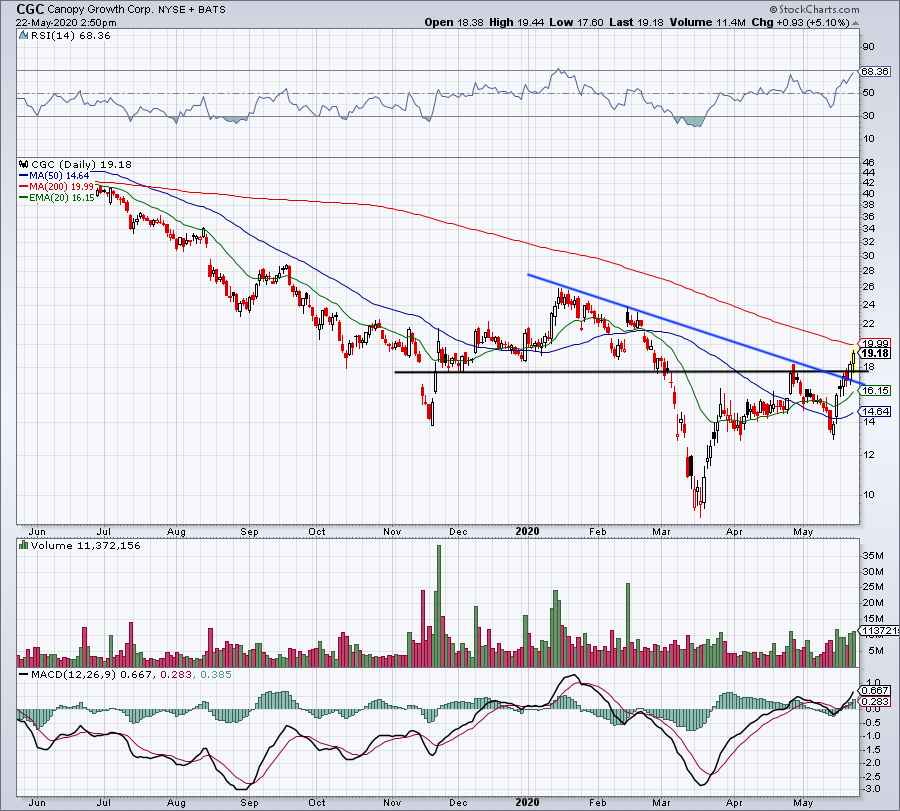
Task: Click the 0.667 MACD value tag
Action: [875, 690]
